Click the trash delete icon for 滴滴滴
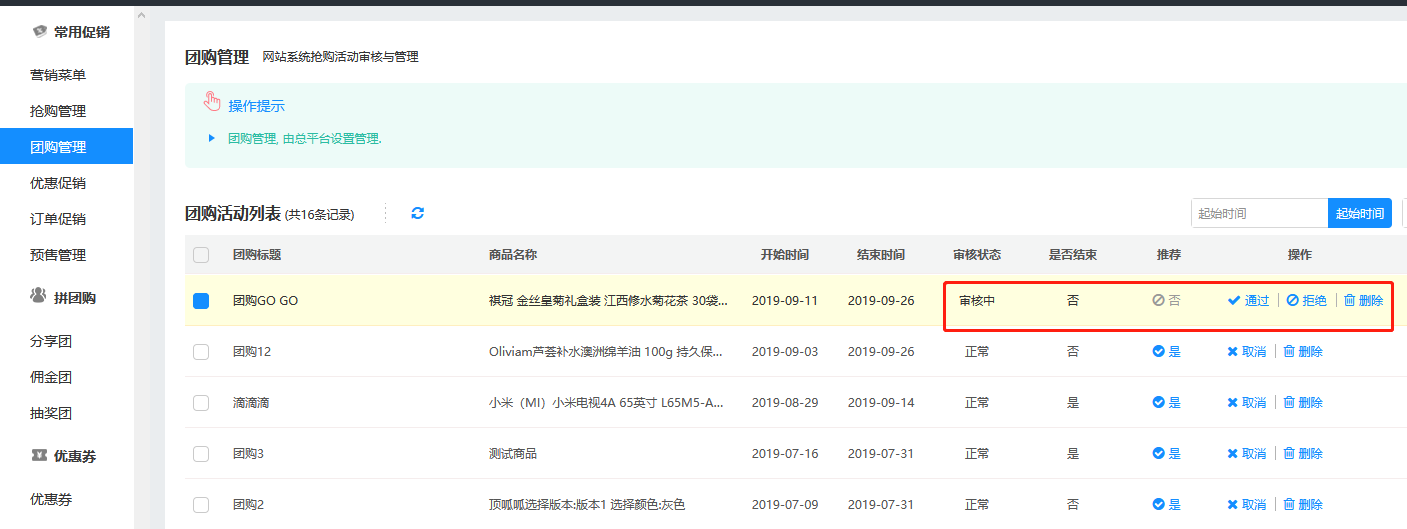1407x529 pixels. click(1289, 403)
